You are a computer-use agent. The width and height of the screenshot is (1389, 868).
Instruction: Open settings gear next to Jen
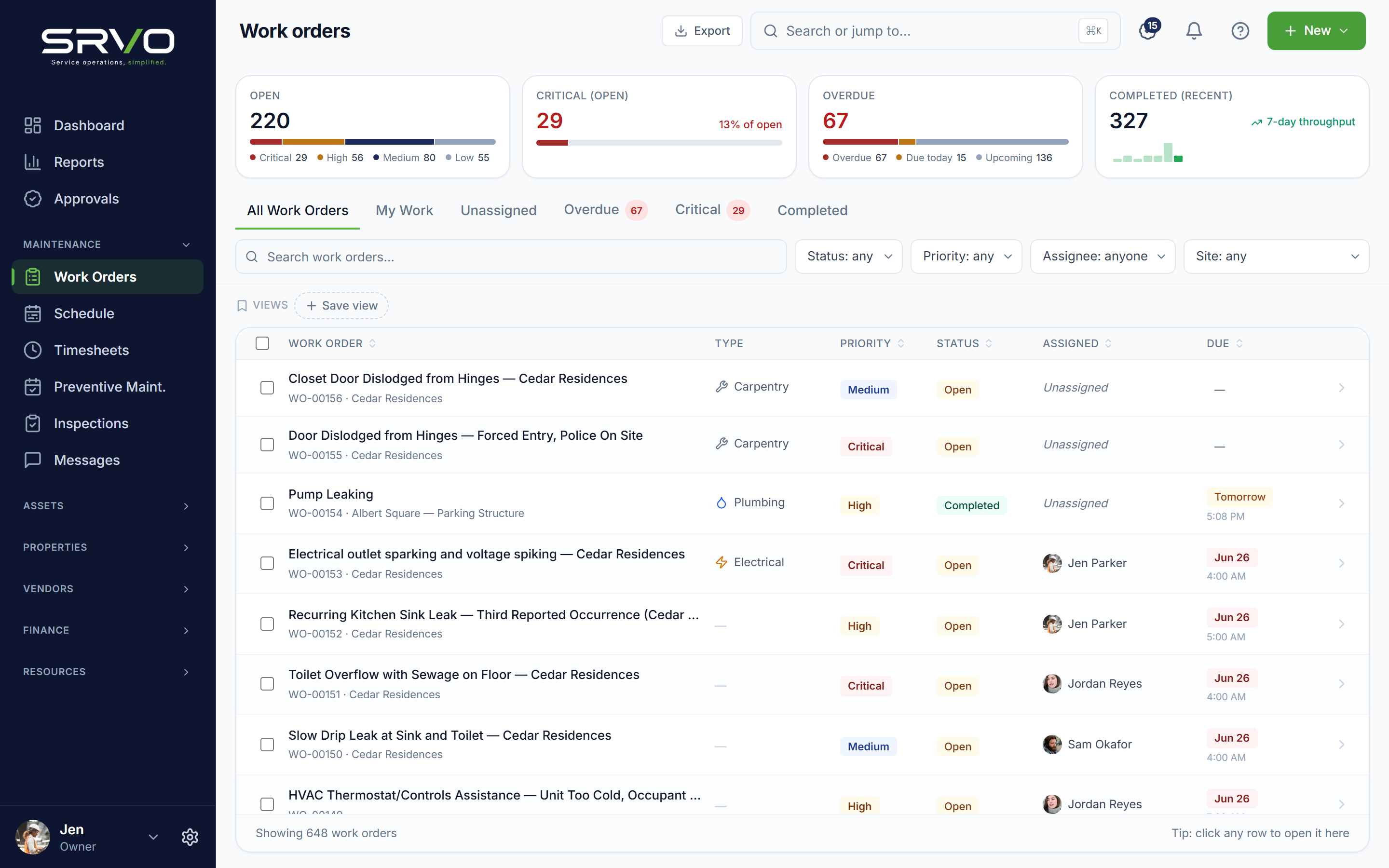coord(190,837)
